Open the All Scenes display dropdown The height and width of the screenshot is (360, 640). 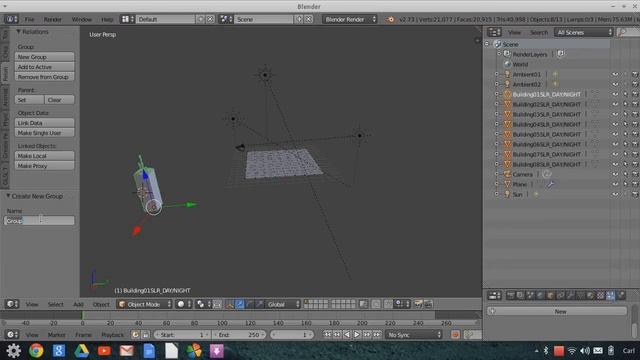(x=584, y=32)
